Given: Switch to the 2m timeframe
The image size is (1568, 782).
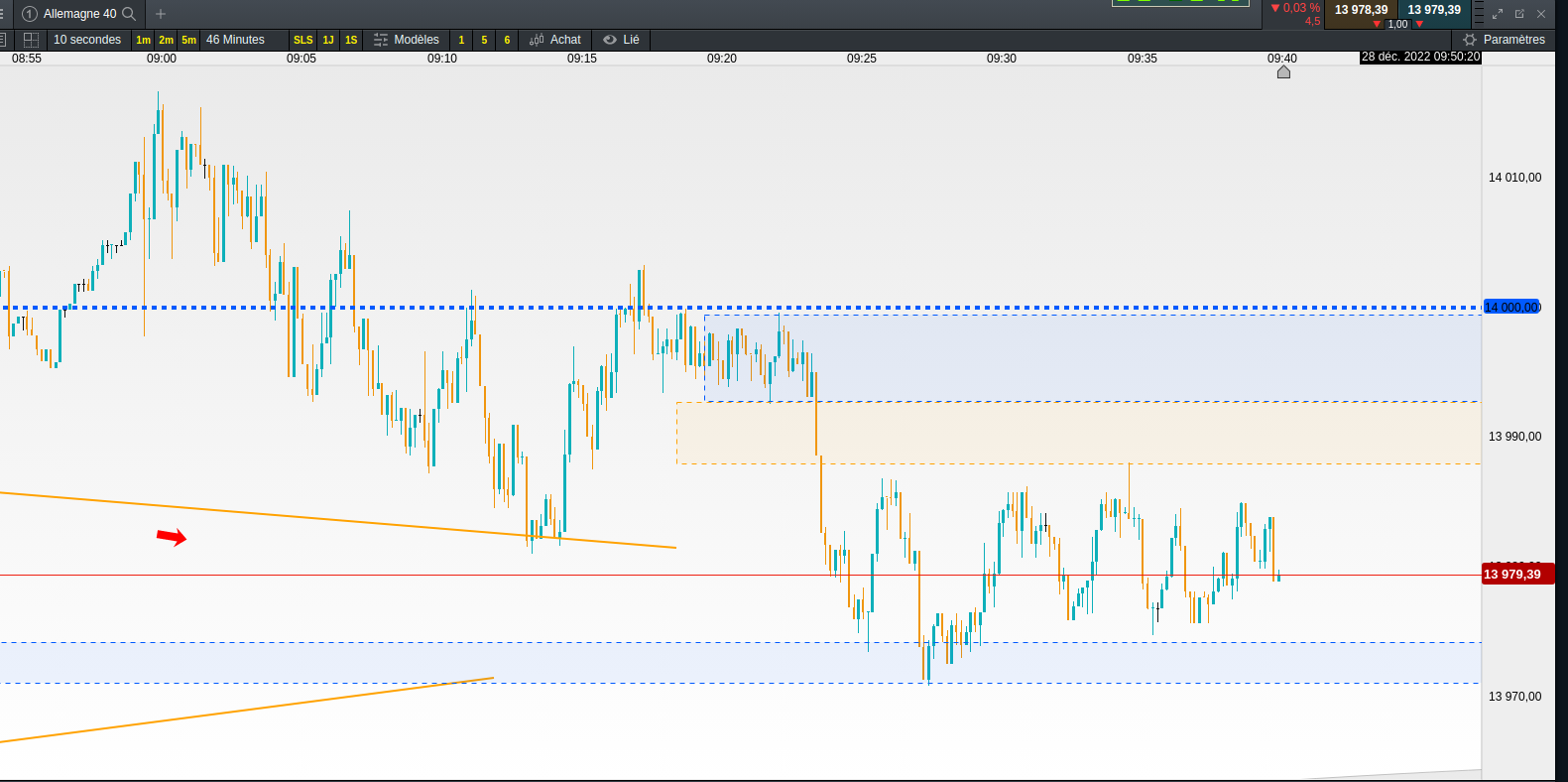Looking at the screenshot, I should tap(166, 40).
